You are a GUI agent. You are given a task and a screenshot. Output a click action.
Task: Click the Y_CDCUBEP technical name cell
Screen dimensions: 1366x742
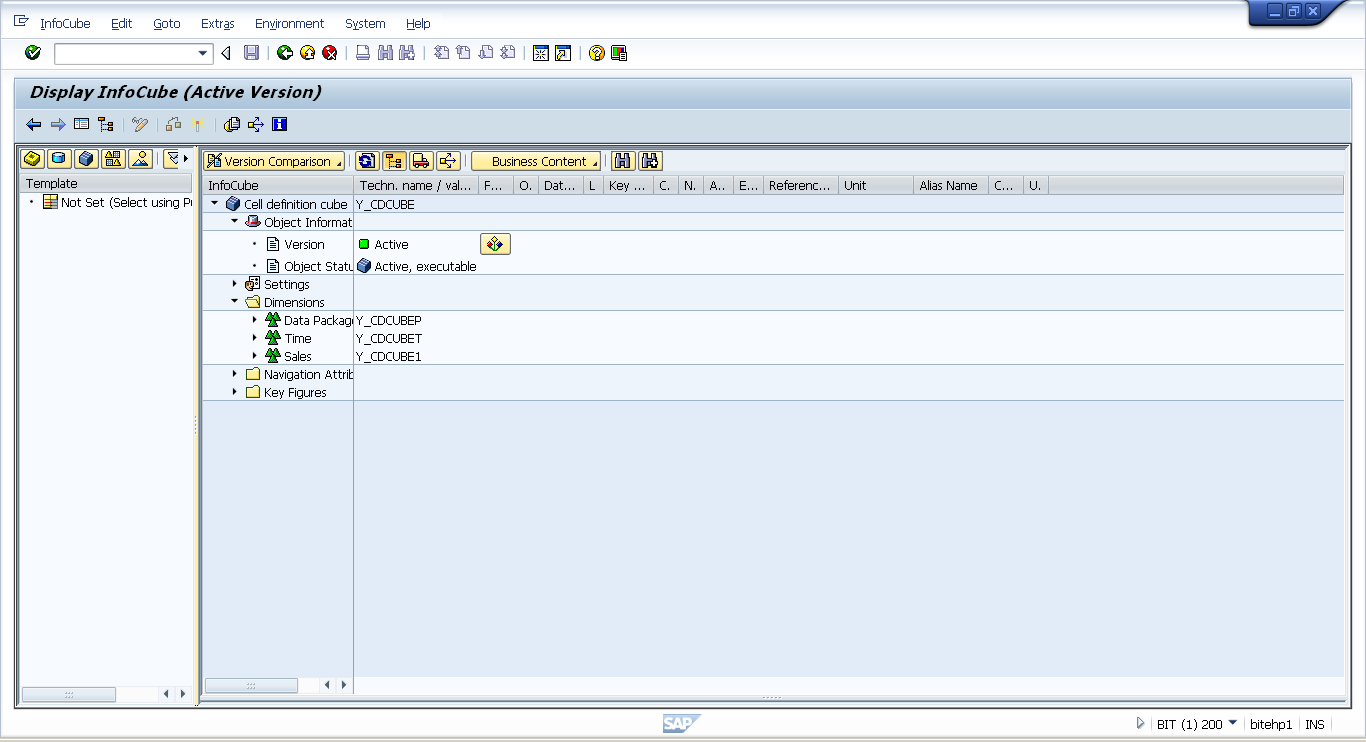pyautogui.click(x=388, y=320)
